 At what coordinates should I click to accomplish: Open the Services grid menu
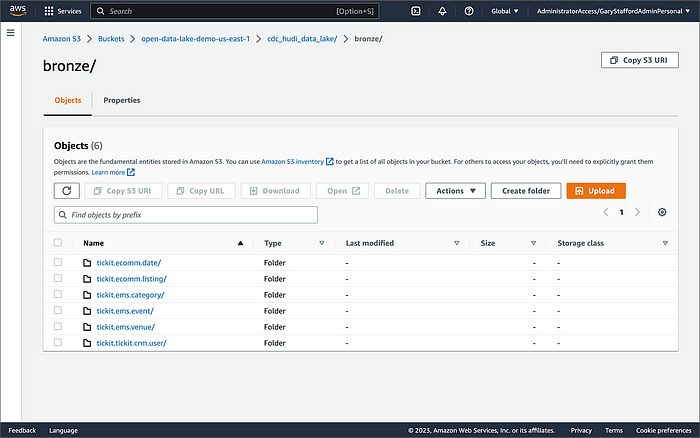point(63,11)
